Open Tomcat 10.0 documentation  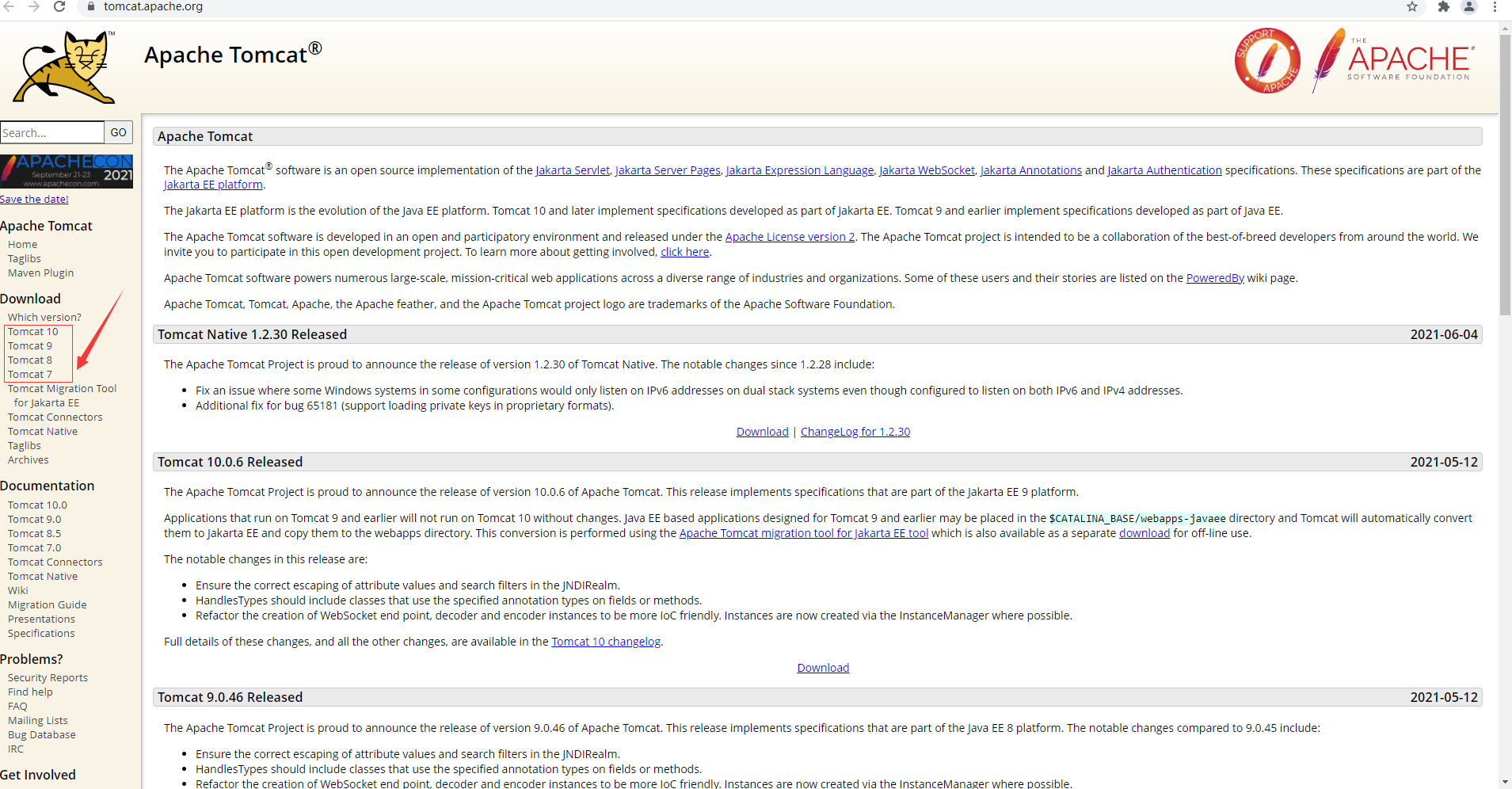(37, 505)
